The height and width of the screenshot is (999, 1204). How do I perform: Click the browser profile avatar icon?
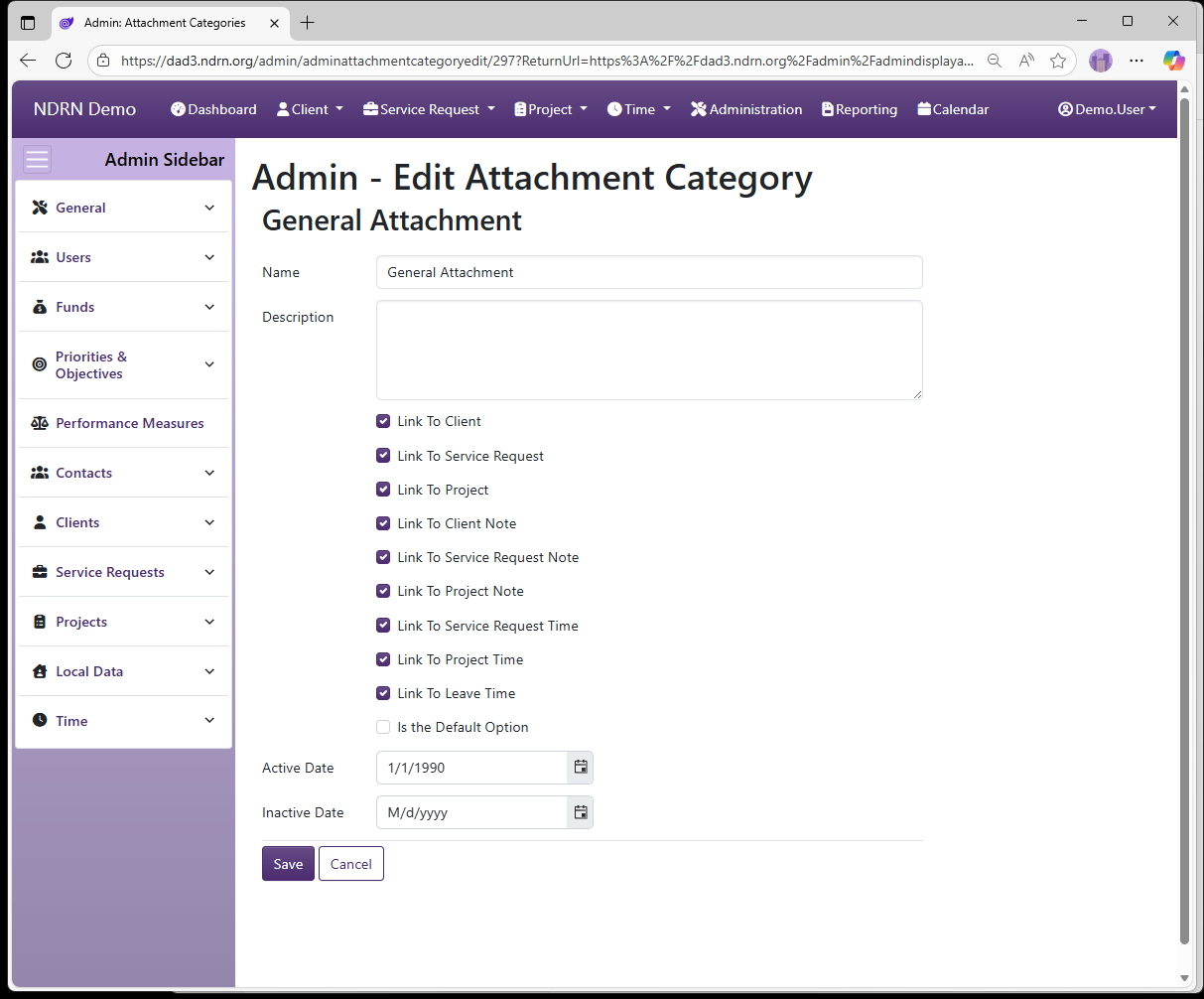point(1101,61)
